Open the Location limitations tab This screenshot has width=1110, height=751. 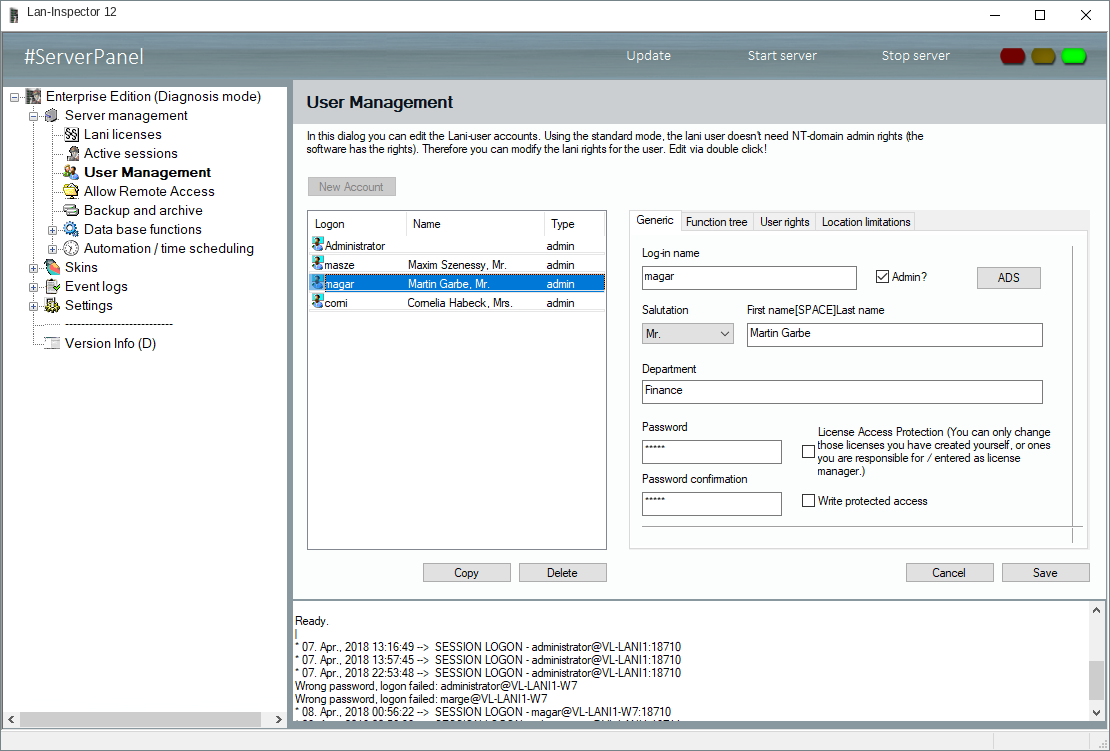866,222
